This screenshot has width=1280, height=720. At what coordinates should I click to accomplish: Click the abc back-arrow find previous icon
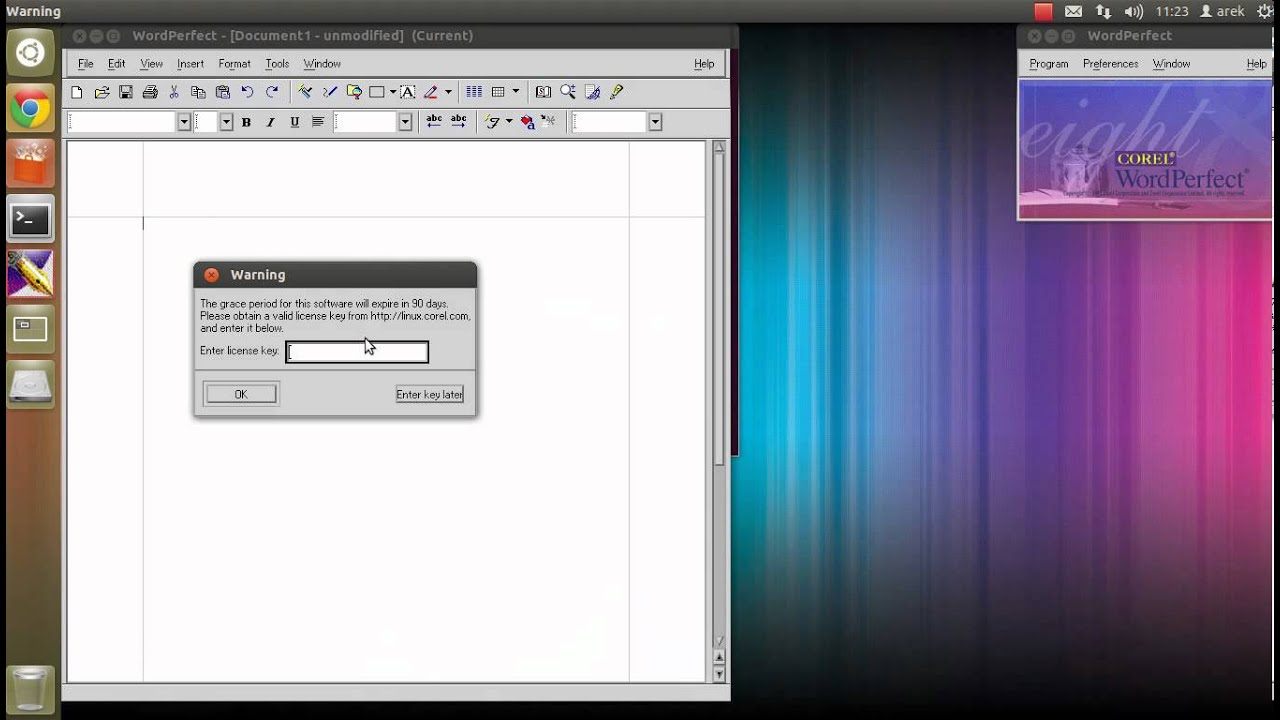(434, 121)
